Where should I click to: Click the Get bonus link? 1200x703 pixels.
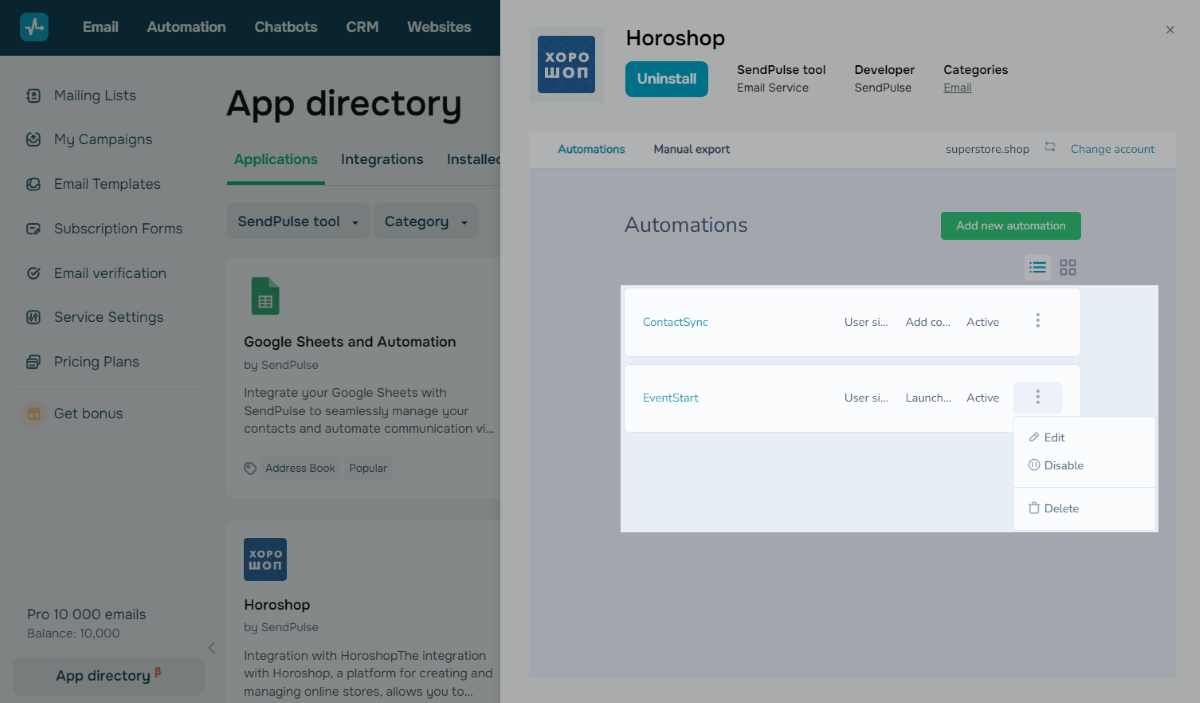[x=88, y=413]
